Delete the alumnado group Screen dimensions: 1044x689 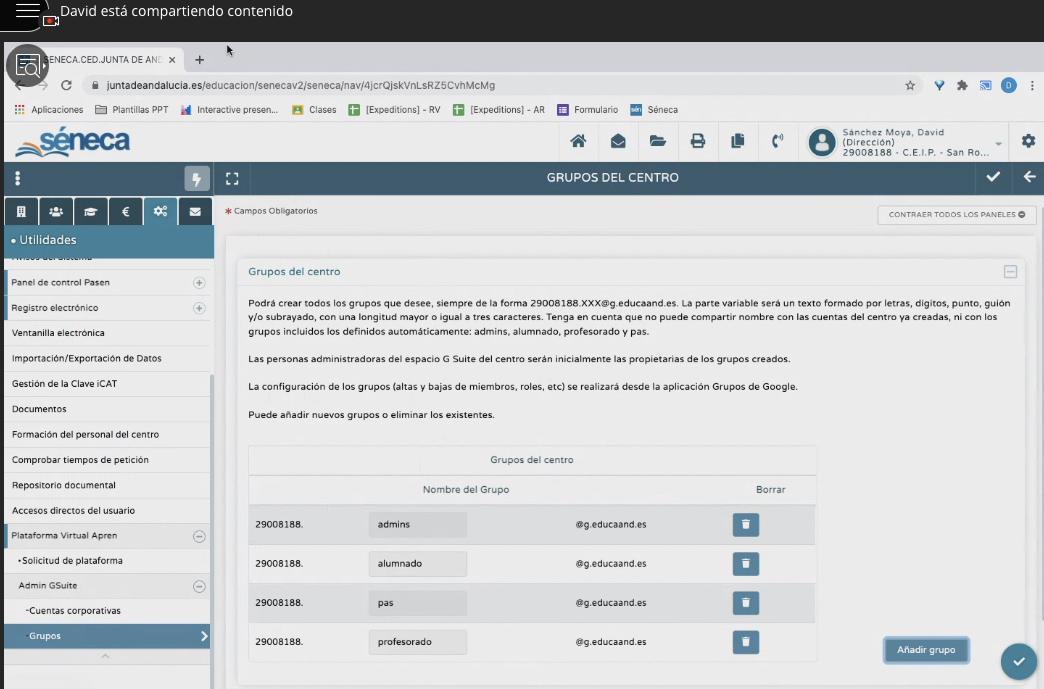[x=746, y=564]
